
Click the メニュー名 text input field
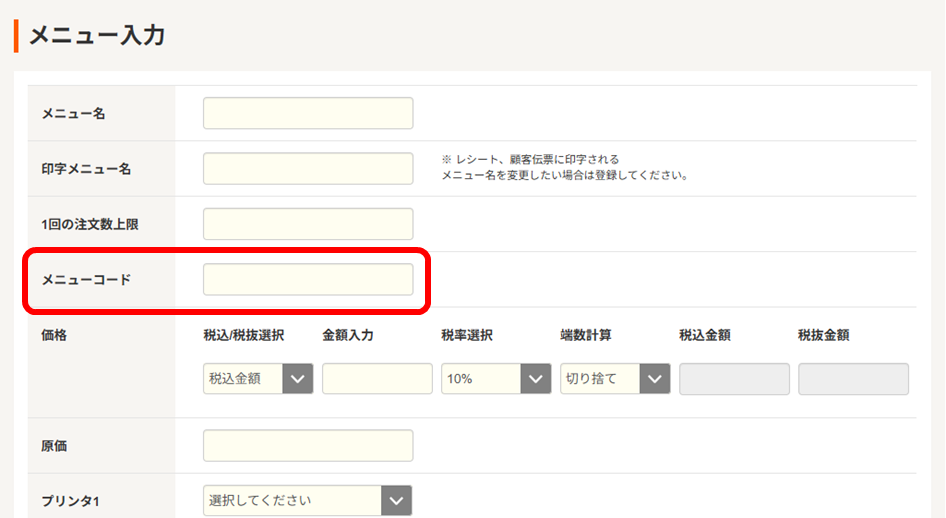point(308,113)
